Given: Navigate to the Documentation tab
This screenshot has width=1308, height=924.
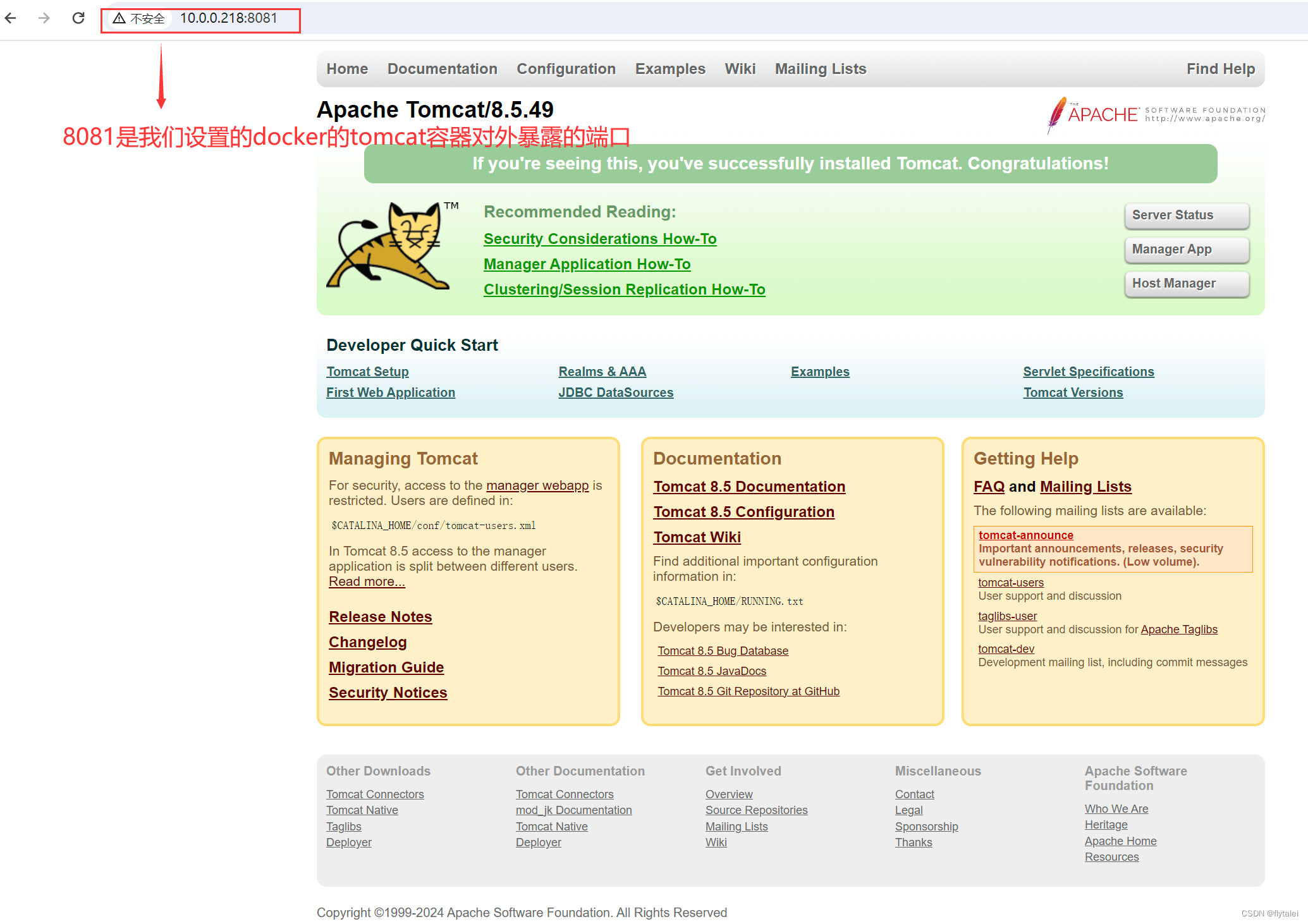Looking at the screenshot, I should [x=441, y=68].
